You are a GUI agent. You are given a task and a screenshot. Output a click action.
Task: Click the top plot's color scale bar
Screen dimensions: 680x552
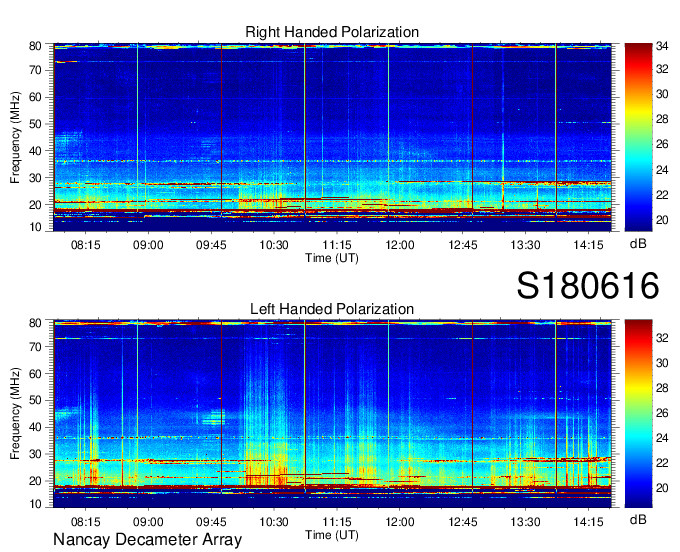[638, 137]
